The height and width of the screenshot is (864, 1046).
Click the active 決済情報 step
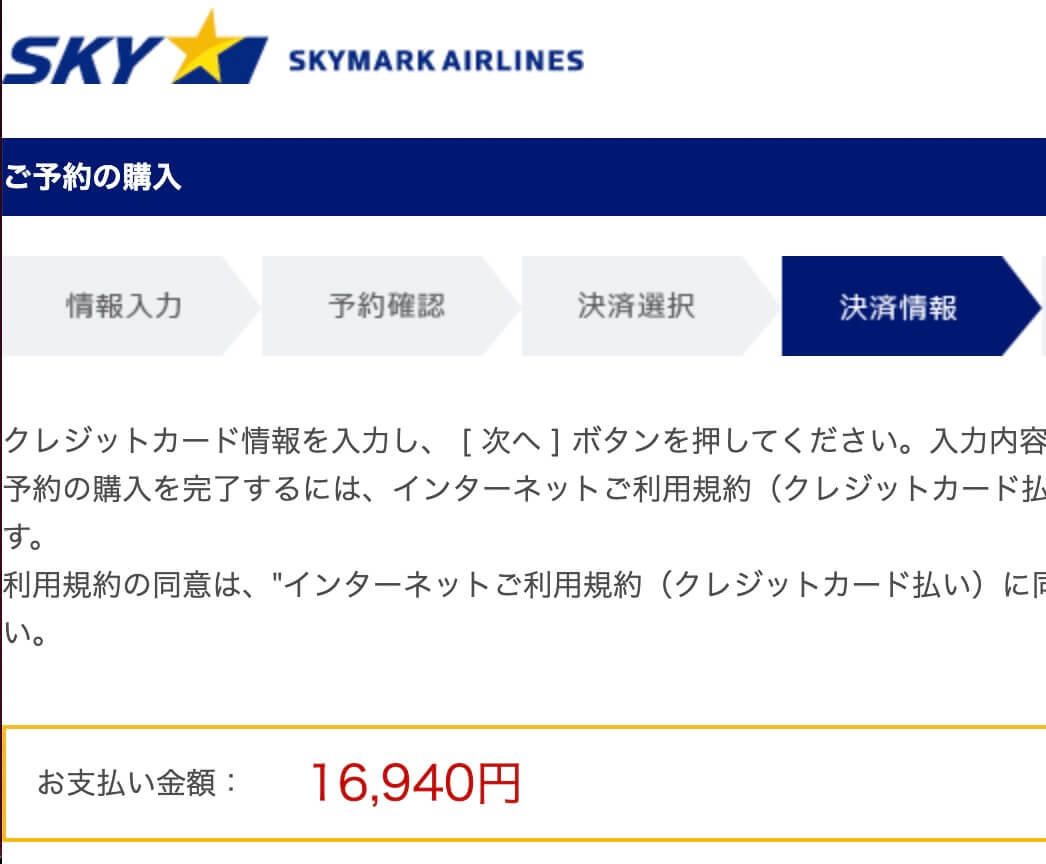tap(898, 306)
